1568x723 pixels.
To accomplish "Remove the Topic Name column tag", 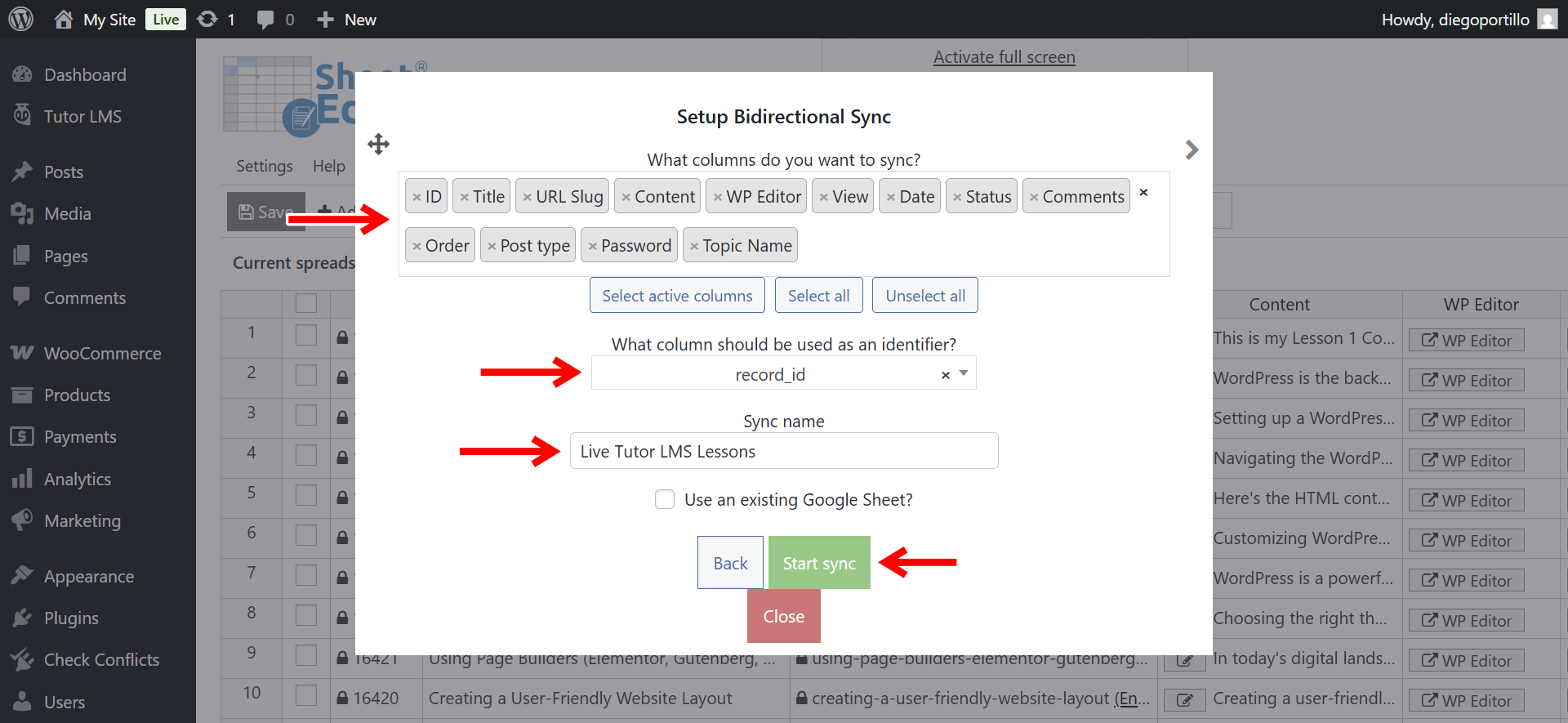I will (x=694, y=247).
